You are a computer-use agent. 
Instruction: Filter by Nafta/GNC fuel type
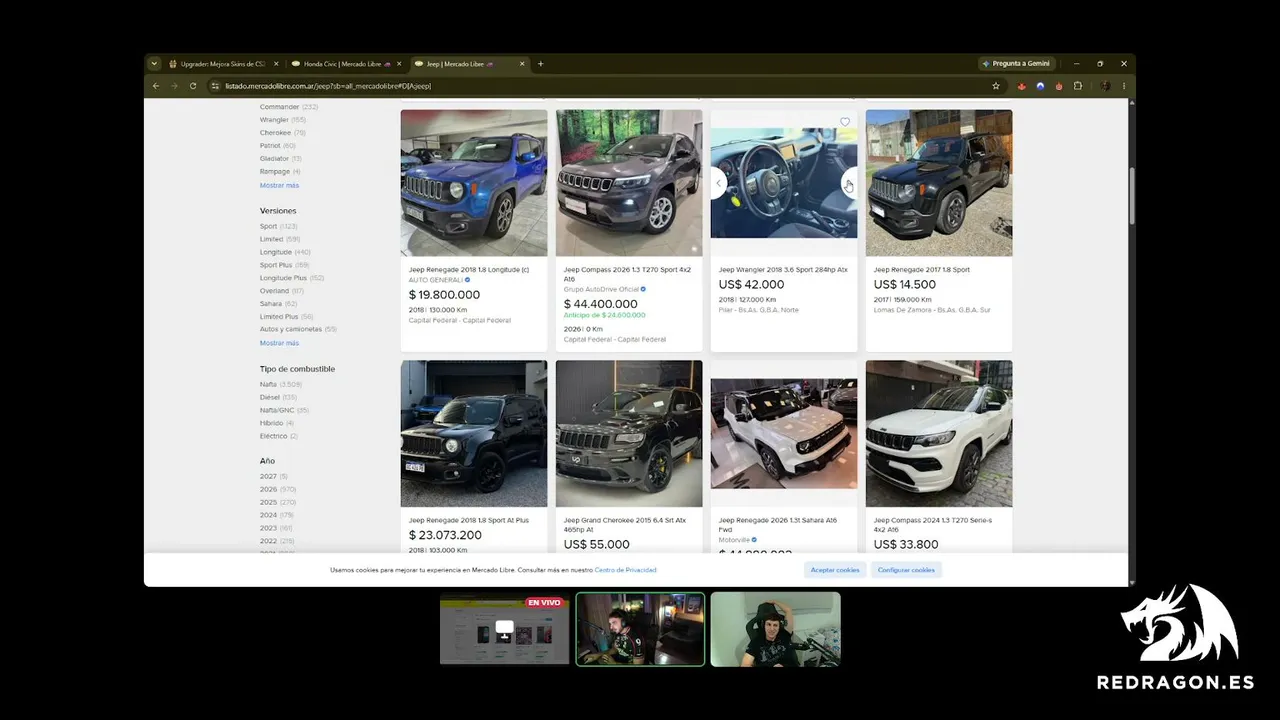(x=284, y=411)
